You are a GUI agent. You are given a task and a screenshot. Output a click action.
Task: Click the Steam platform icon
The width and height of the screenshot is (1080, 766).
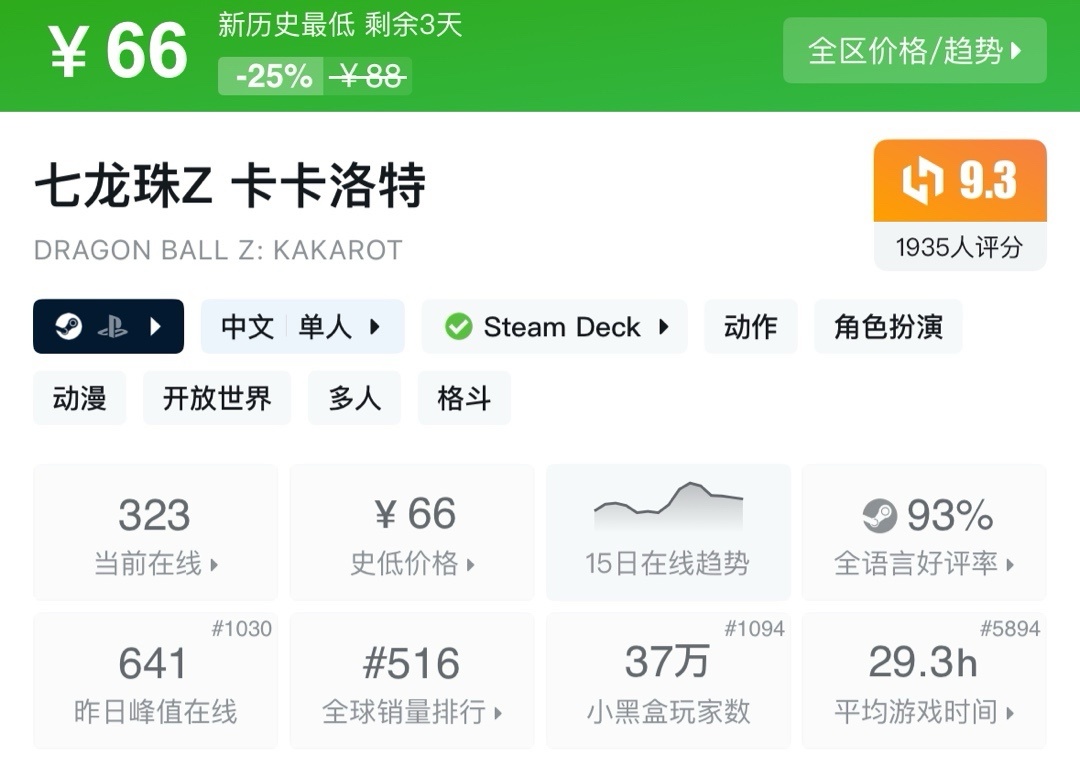click(x=69, y=327)
